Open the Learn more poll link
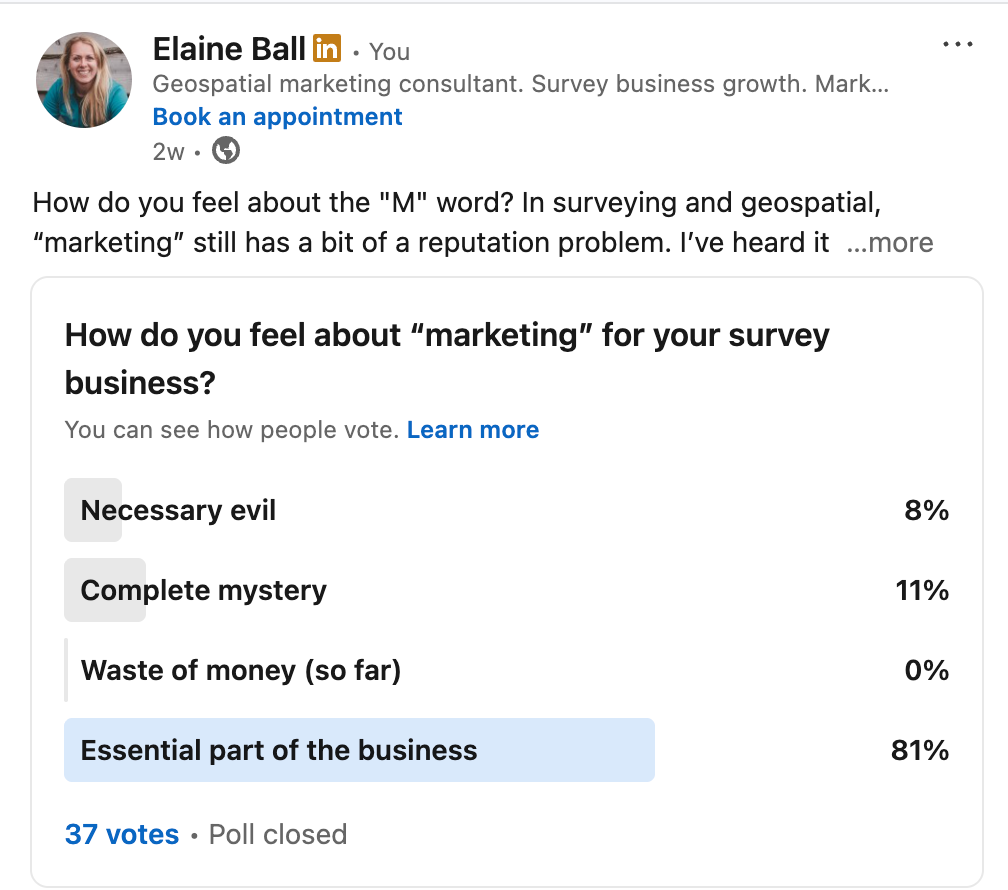The width and height of the screenshot is (1008, 890). (x=473, y=430)
